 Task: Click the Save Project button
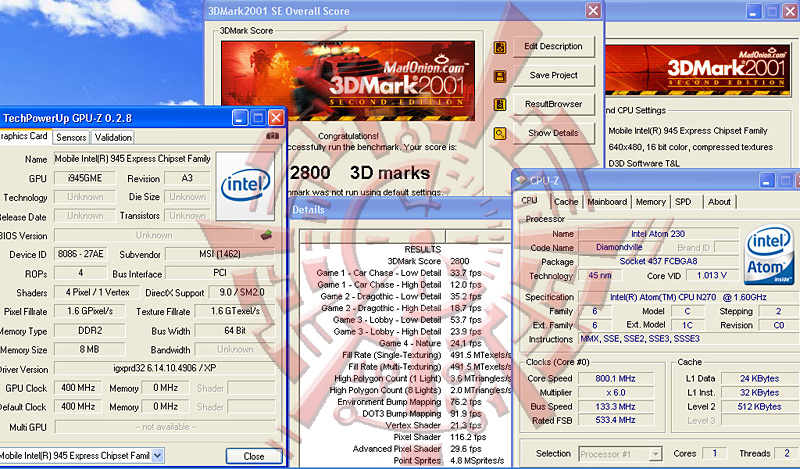pyautogui.click(x=554, y=75)
